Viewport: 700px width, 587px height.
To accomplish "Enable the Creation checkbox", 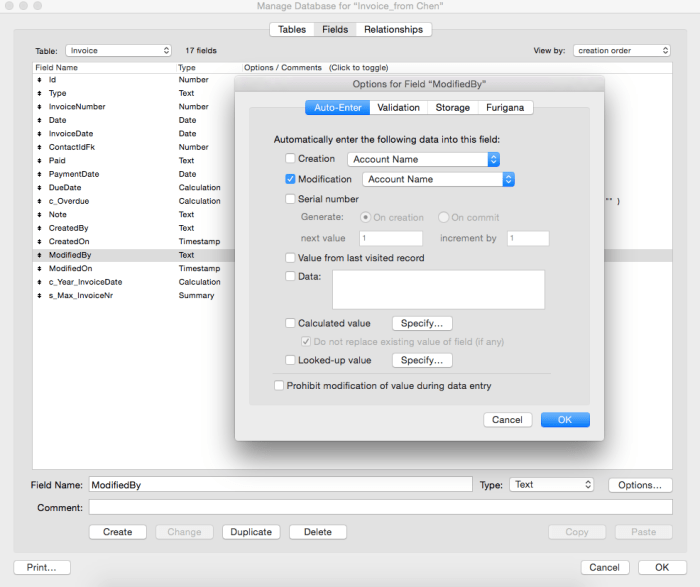I will [291, 159].
